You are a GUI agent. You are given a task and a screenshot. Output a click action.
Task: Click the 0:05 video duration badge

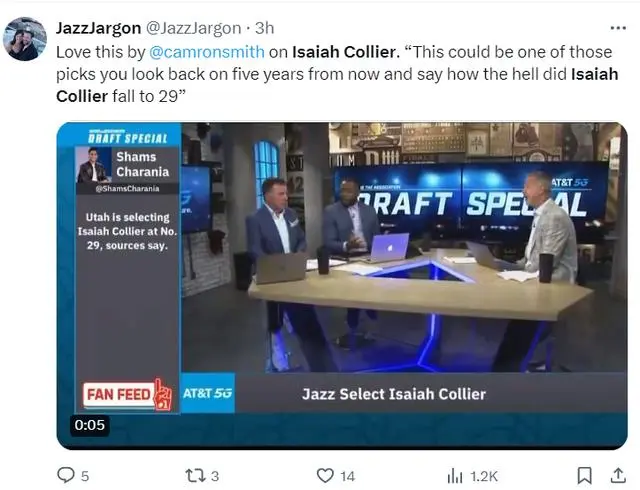coord(89,425)
